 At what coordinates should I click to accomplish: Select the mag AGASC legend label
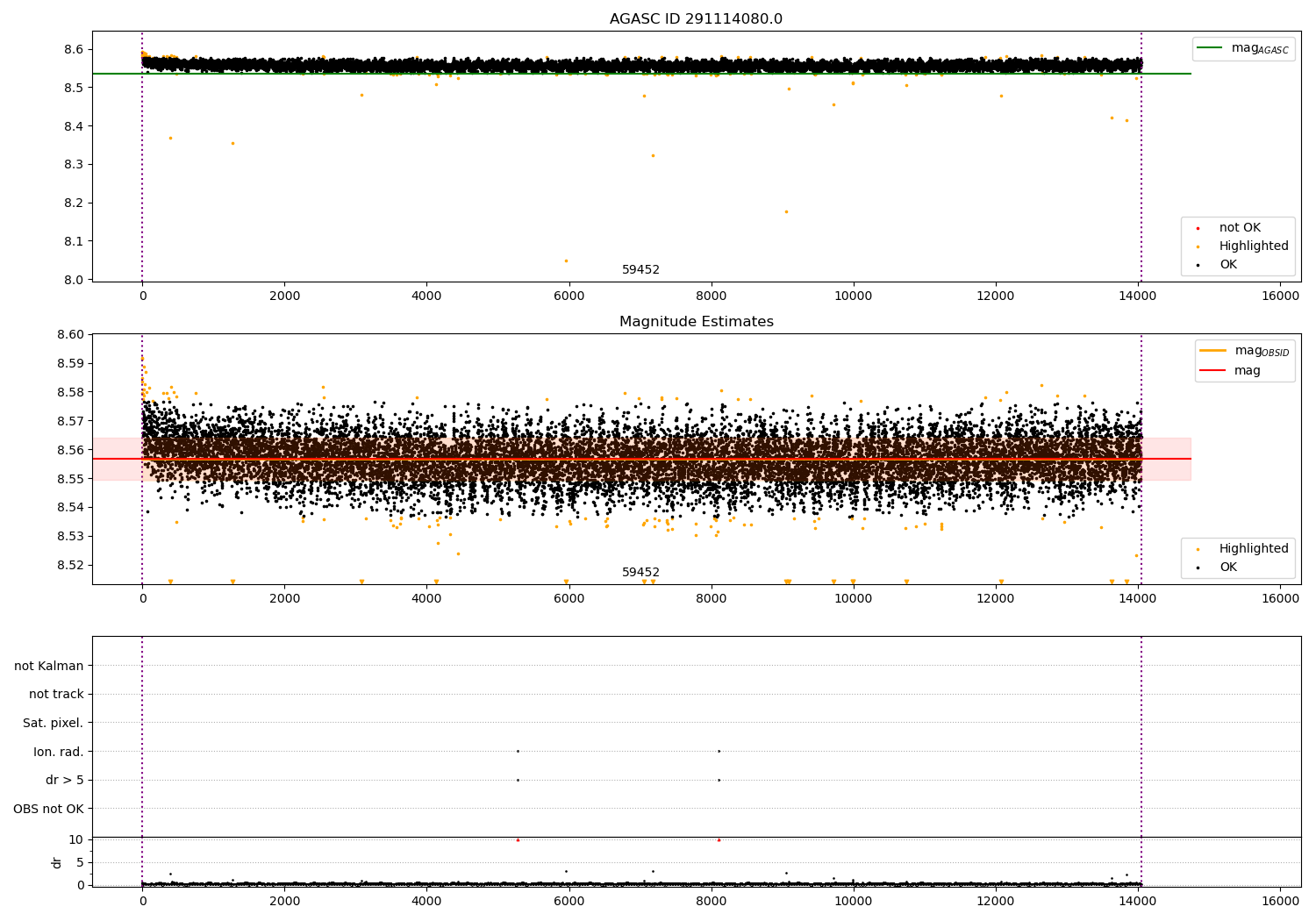pos(1260,48)
